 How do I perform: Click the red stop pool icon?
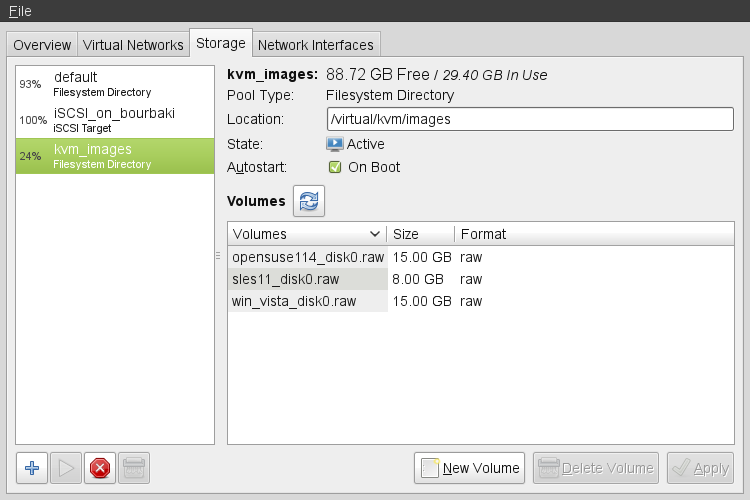point(99,467)
